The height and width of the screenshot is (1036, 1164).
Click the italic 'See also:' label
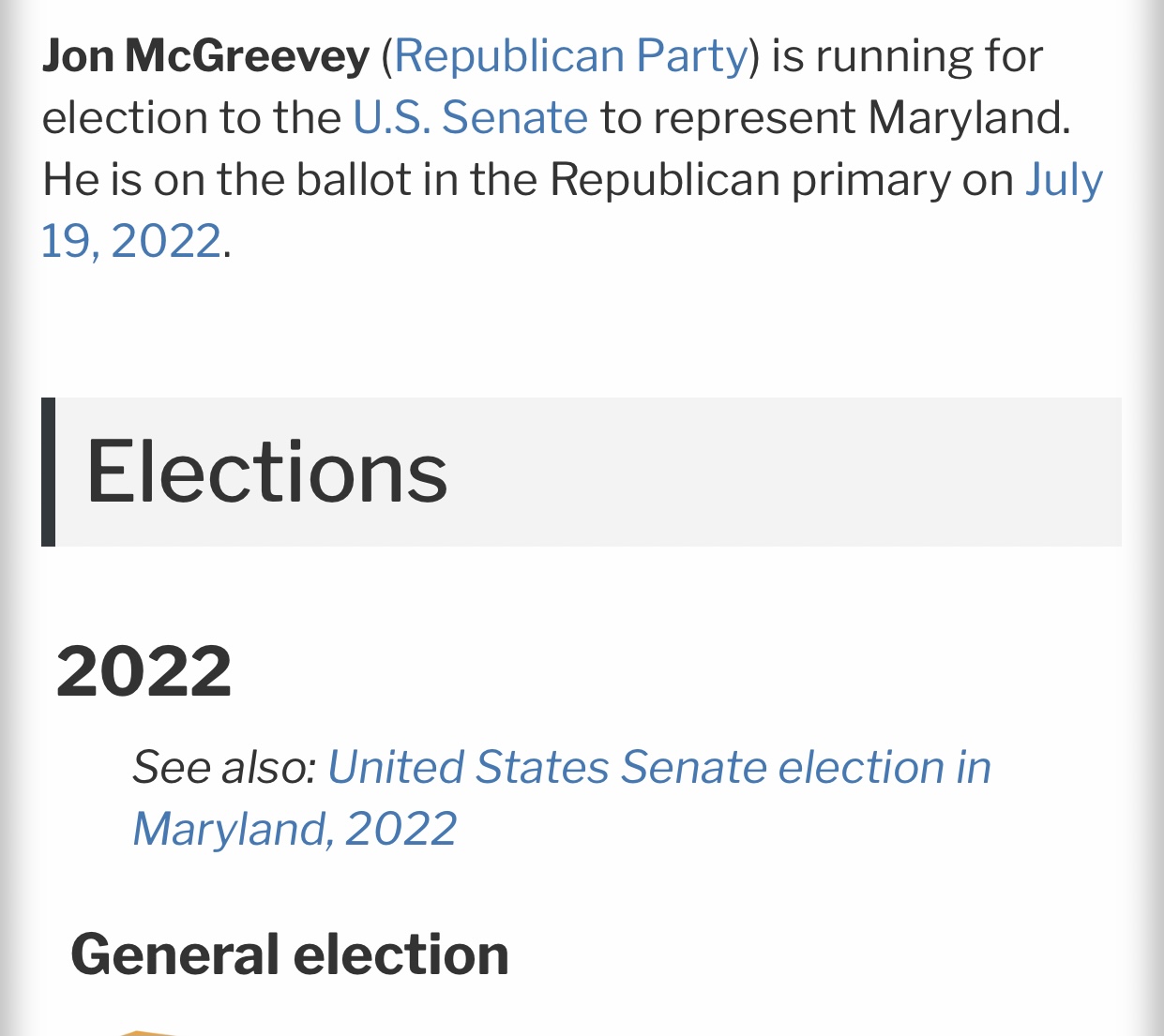pyautogui.click(x=224, y=767)
